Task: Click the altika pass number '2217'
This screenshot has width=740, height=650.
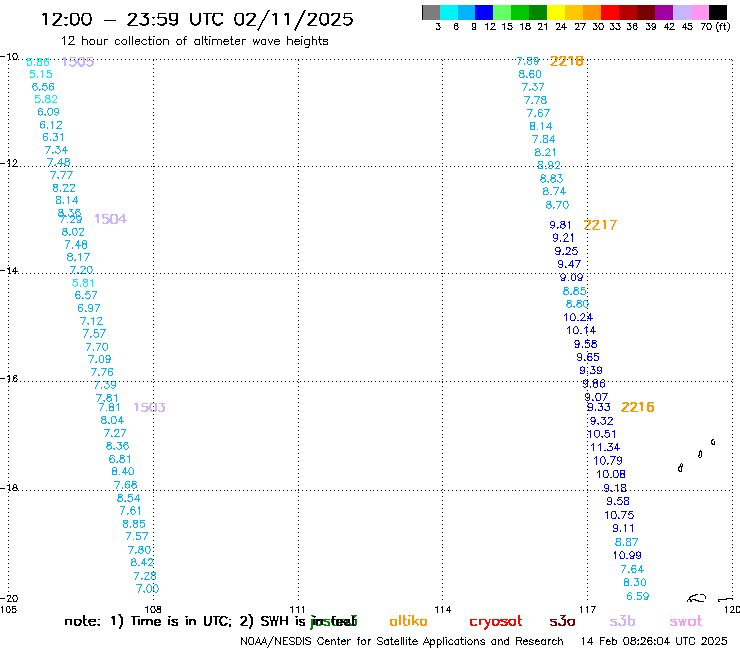Action: 600,225
